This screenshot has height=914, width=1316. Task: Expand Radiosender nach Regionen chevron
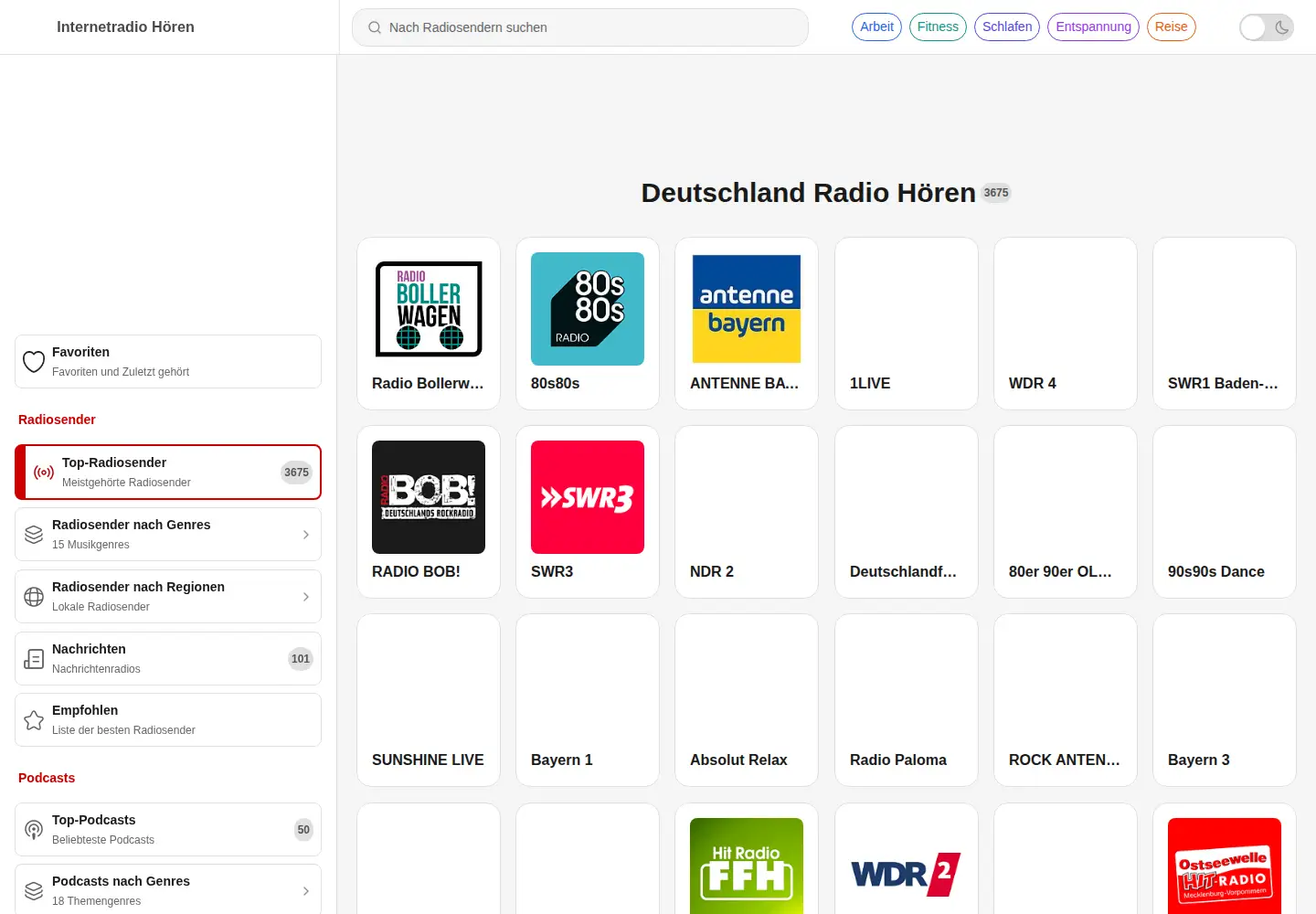306,597
